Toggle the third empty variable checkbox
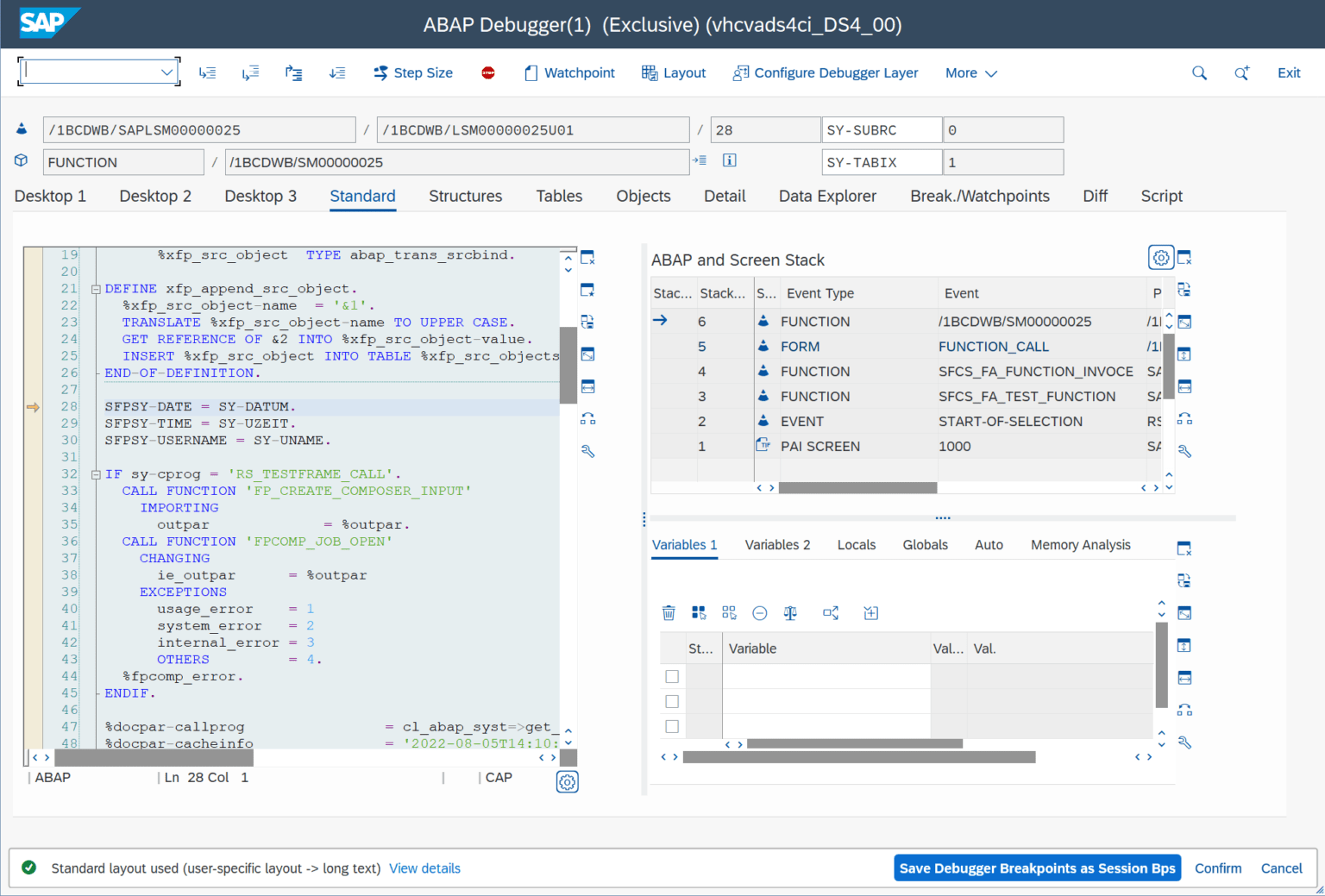The height and width of the screenshot is (896, 1325). (x=672, y=726)
